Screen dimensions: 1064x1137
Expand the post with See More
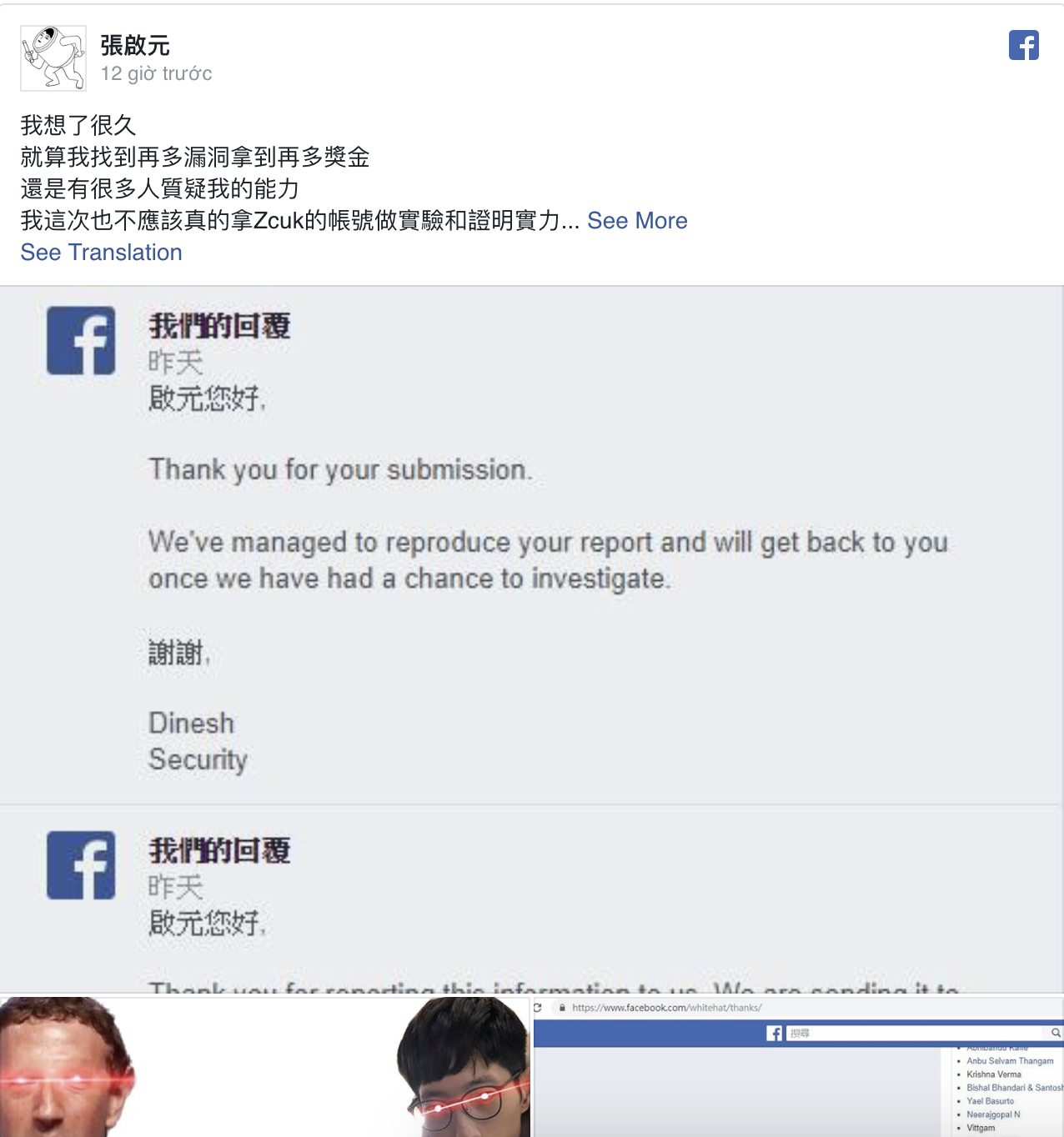pos(637,221)
